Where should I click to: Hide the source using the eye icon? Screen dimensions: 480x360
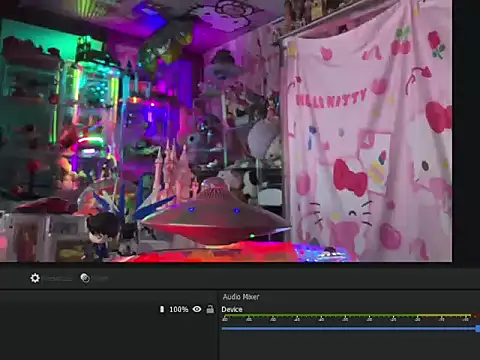coord(197,309)
